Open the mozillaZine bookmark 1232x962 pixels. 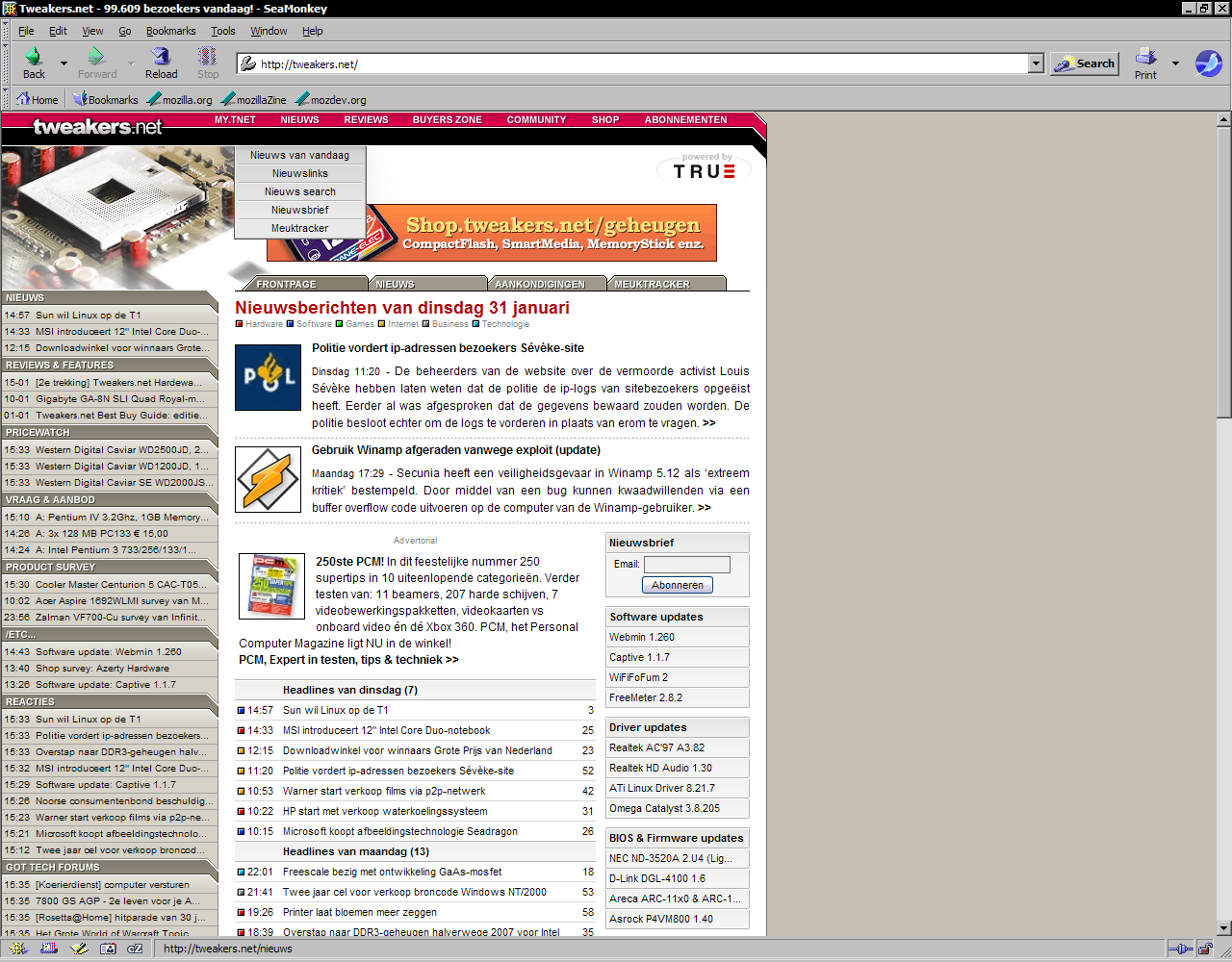(x=254, y=99)
